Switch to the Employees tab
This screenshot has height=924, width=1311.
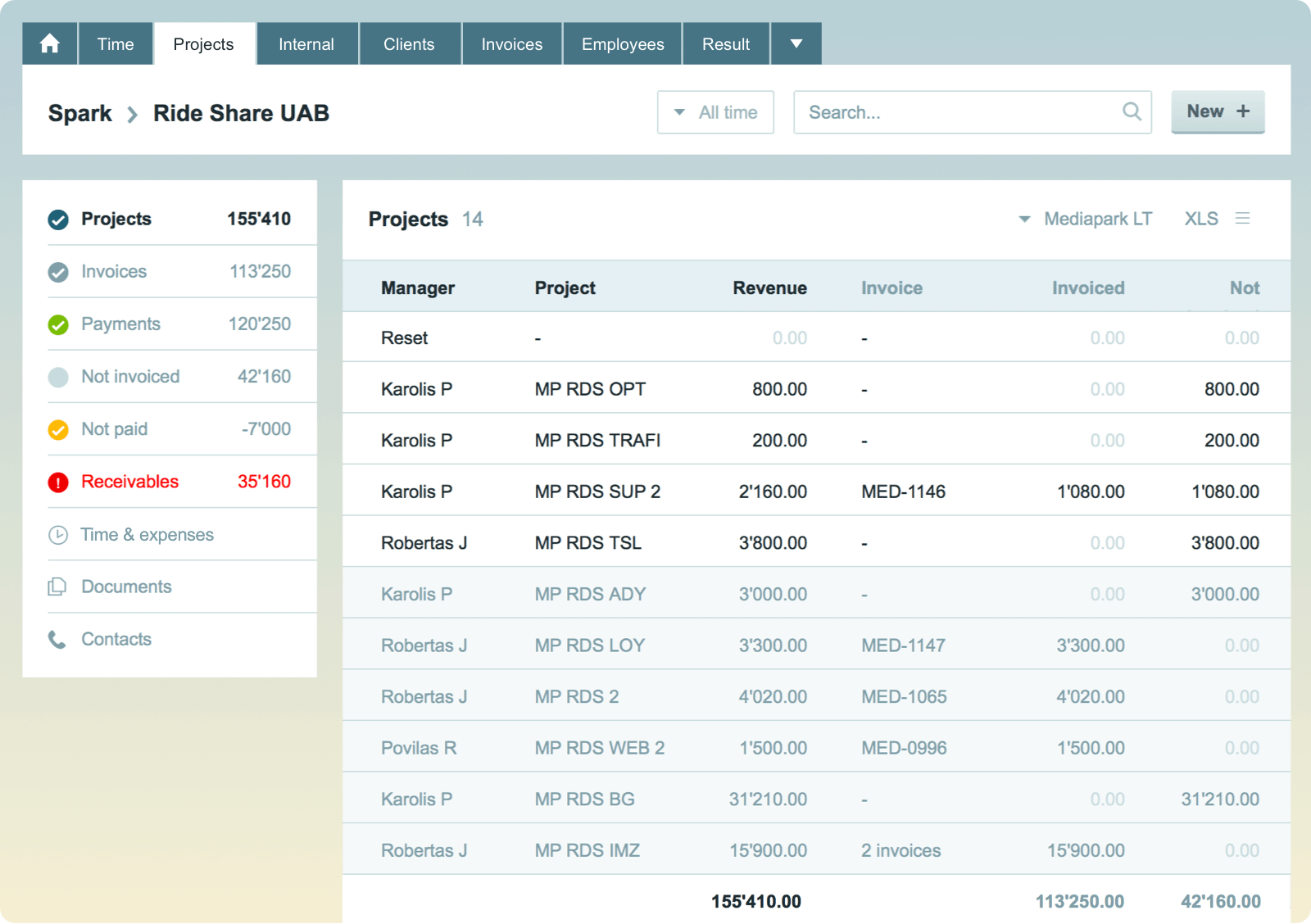point(622,43)
